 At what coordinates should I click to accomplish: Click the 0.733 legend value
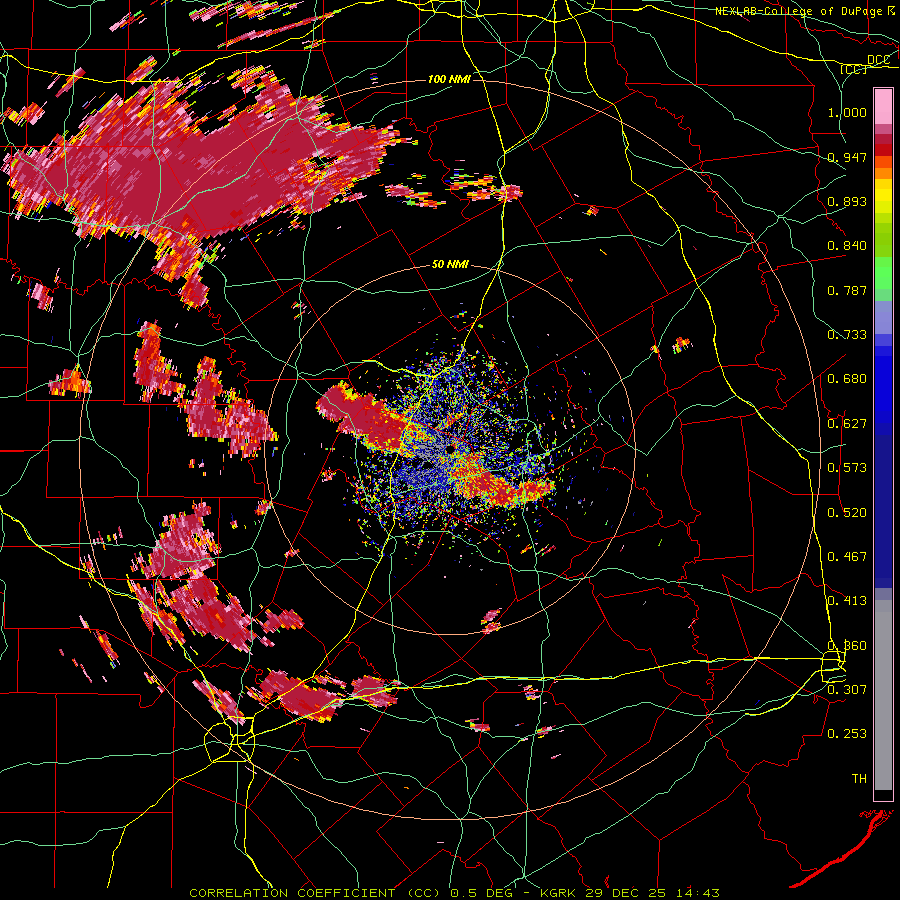(x=847, y=335)
